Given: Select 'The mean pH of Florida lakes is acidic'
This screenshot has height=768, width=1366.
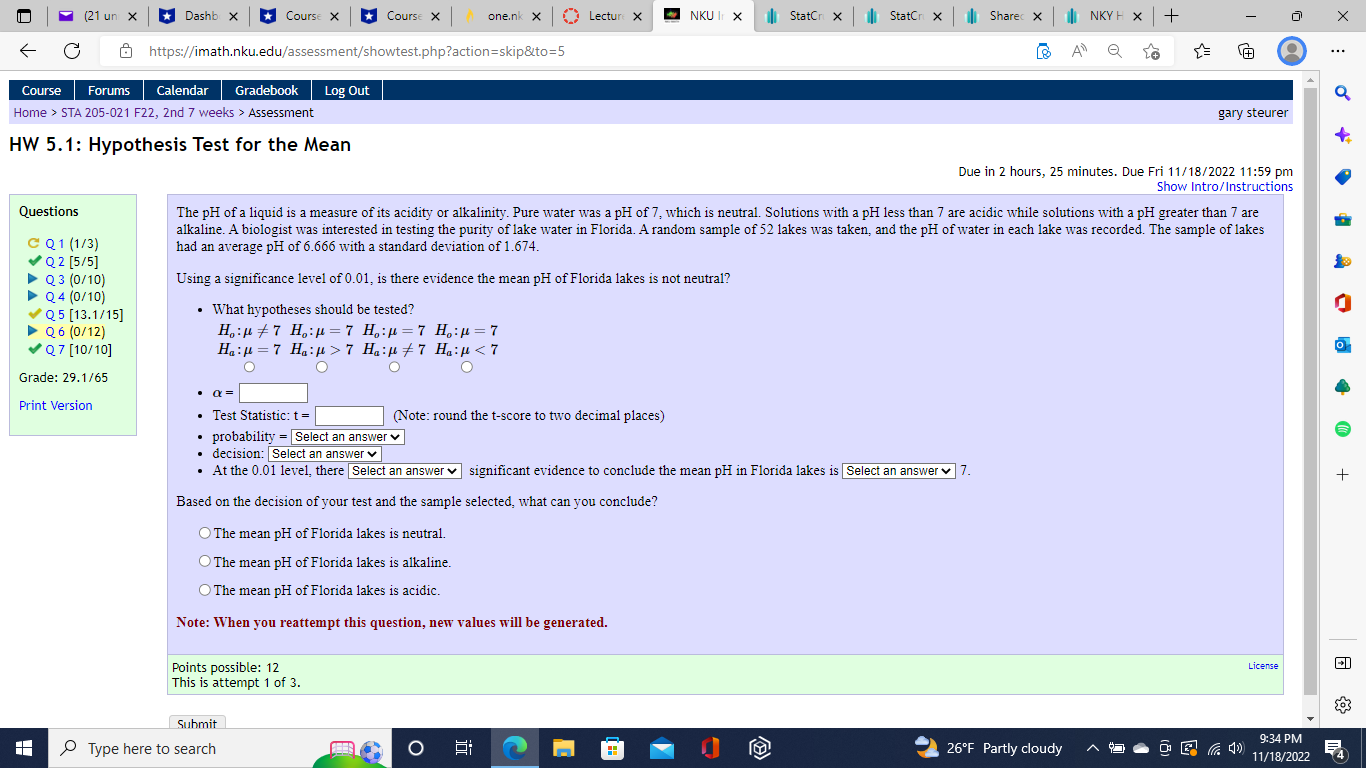Looking at the screenshot, I should pyautogui.click(x=204, y=590).
